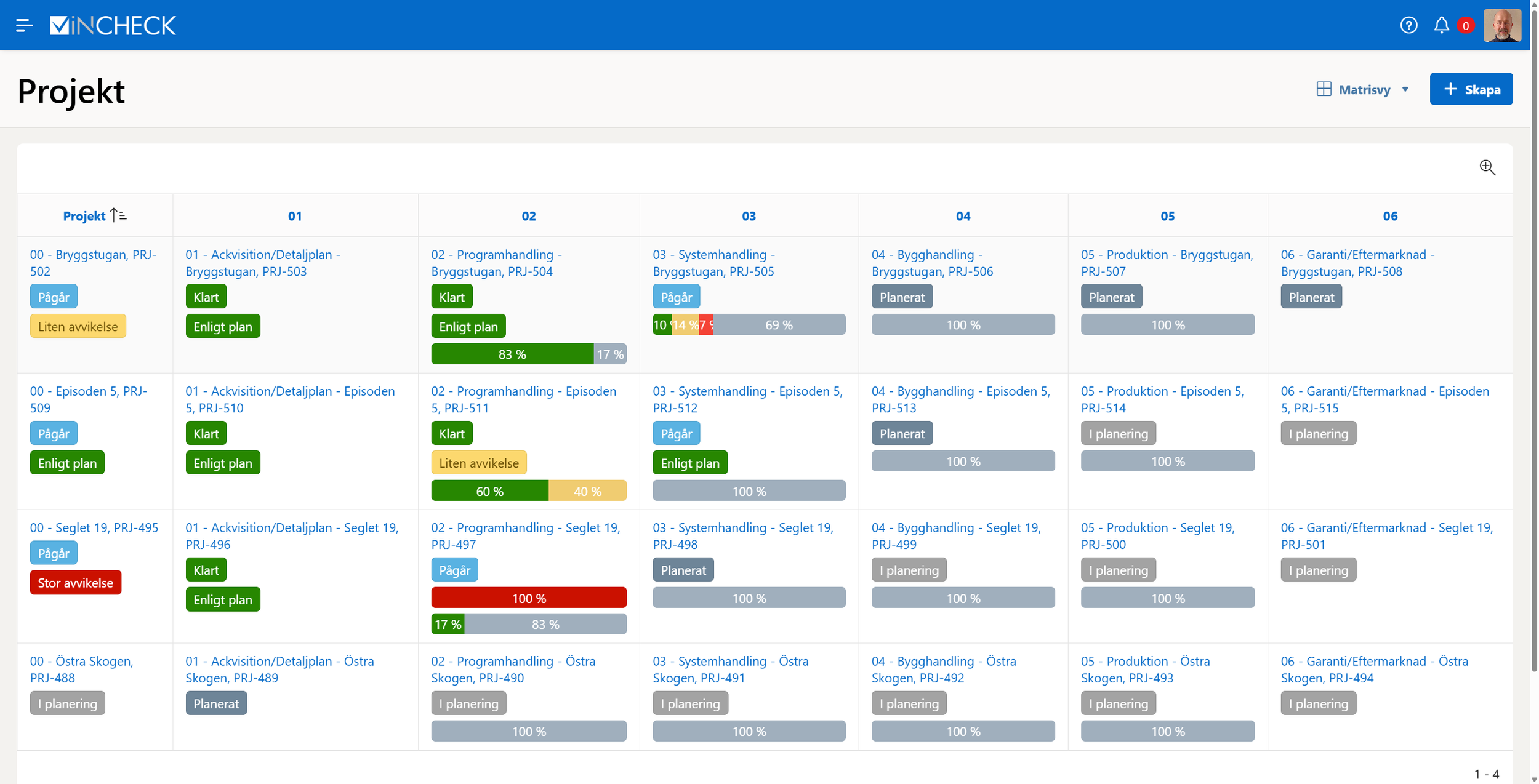Click the MinCheck logo
This screenshot has width=1539, height=784.
(x=113, y=25)
